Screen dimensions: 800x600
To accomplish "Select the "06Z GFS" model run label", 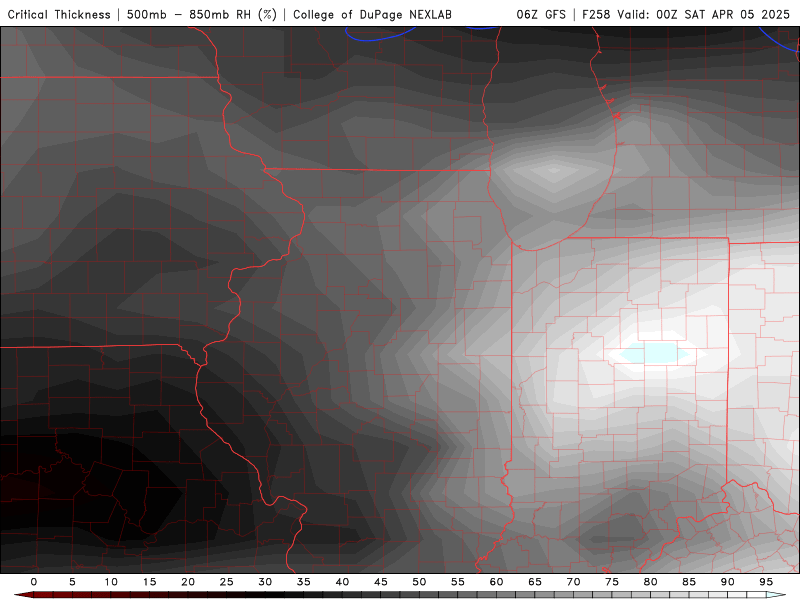I will tap(541, 15).
